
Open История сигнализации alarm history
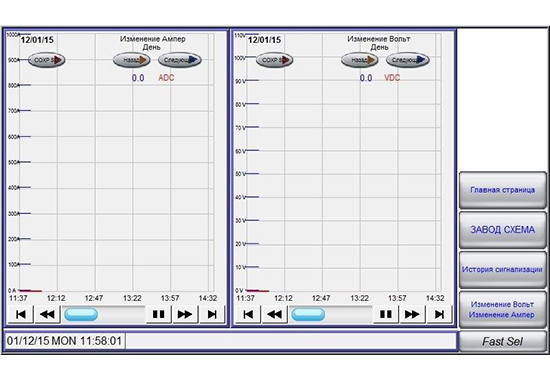click(503, 269)
